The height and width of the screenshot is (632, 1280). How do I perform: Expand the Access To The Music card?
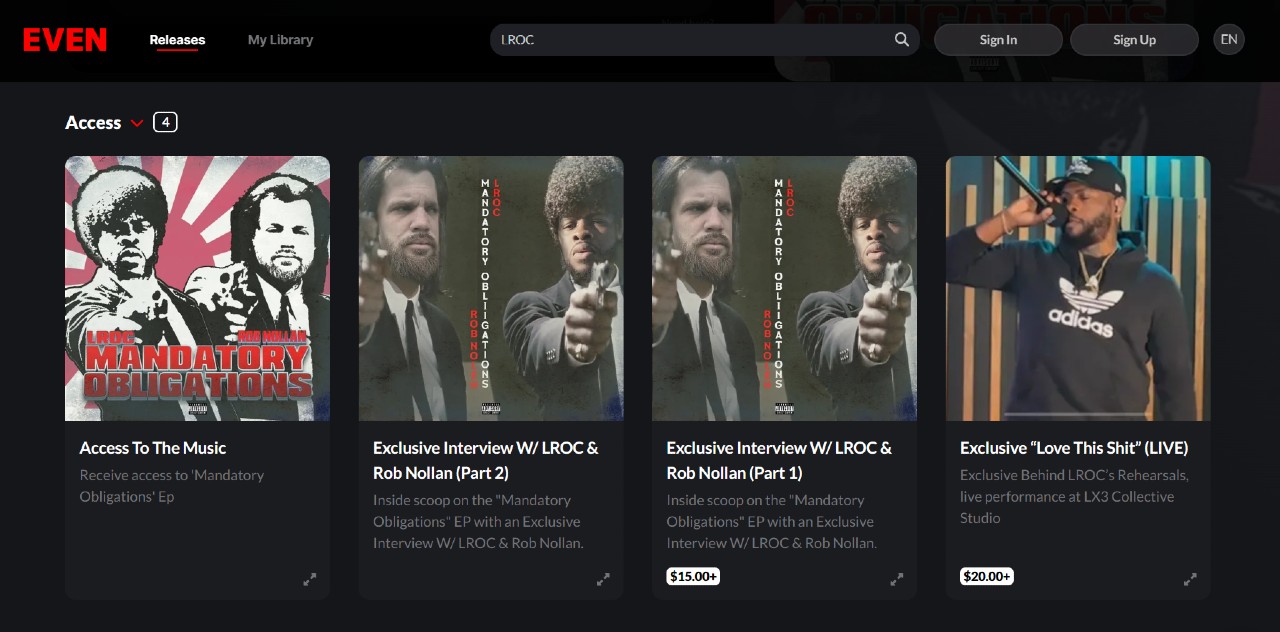coord(310,579)
